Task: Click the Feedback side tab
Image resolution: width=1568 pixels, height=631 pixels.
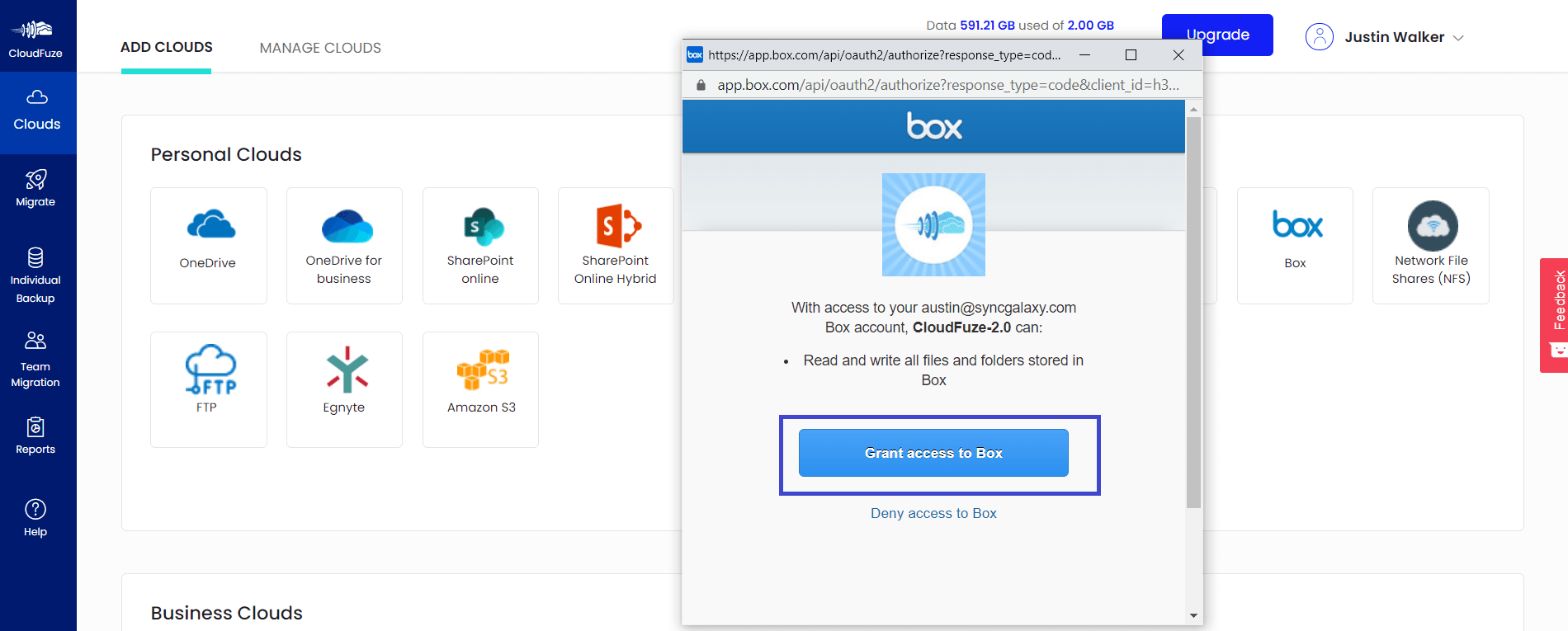Action: 1554,315
